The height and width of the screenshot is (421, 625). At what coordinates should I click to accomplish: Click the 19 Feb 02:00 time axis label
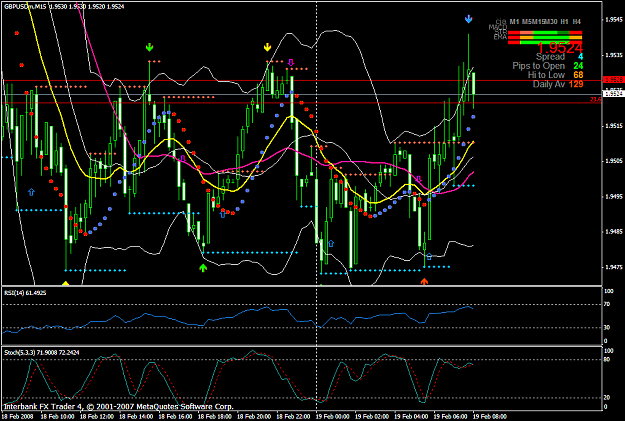click(x=371, y=417)
